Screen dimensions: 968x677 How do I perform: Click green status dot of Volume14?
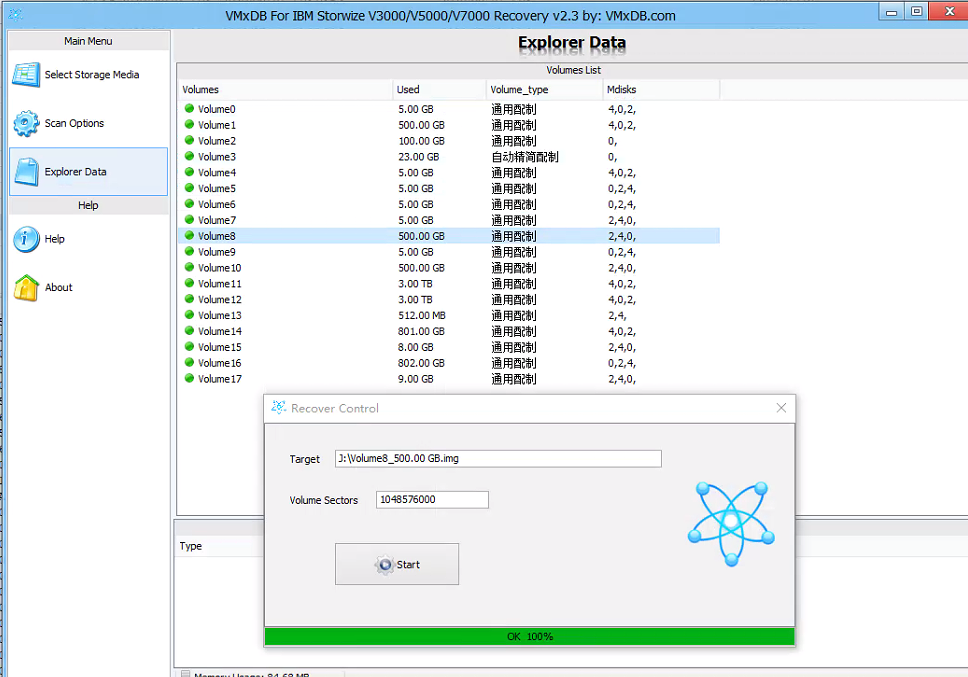click(190, 331)
